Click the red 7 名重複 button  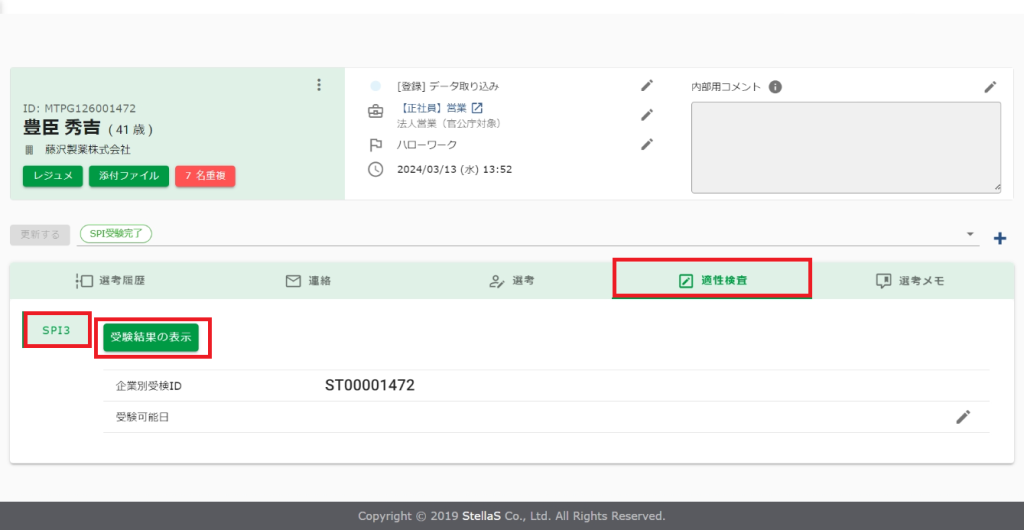click(x=205, y=176)
